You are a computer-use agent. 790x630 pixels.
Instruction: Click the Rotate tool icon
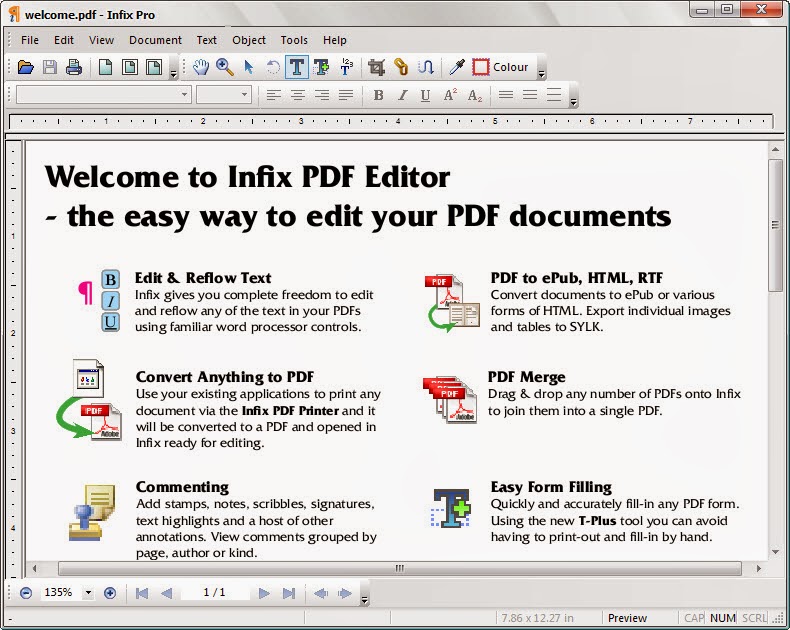tap(273, 67)
